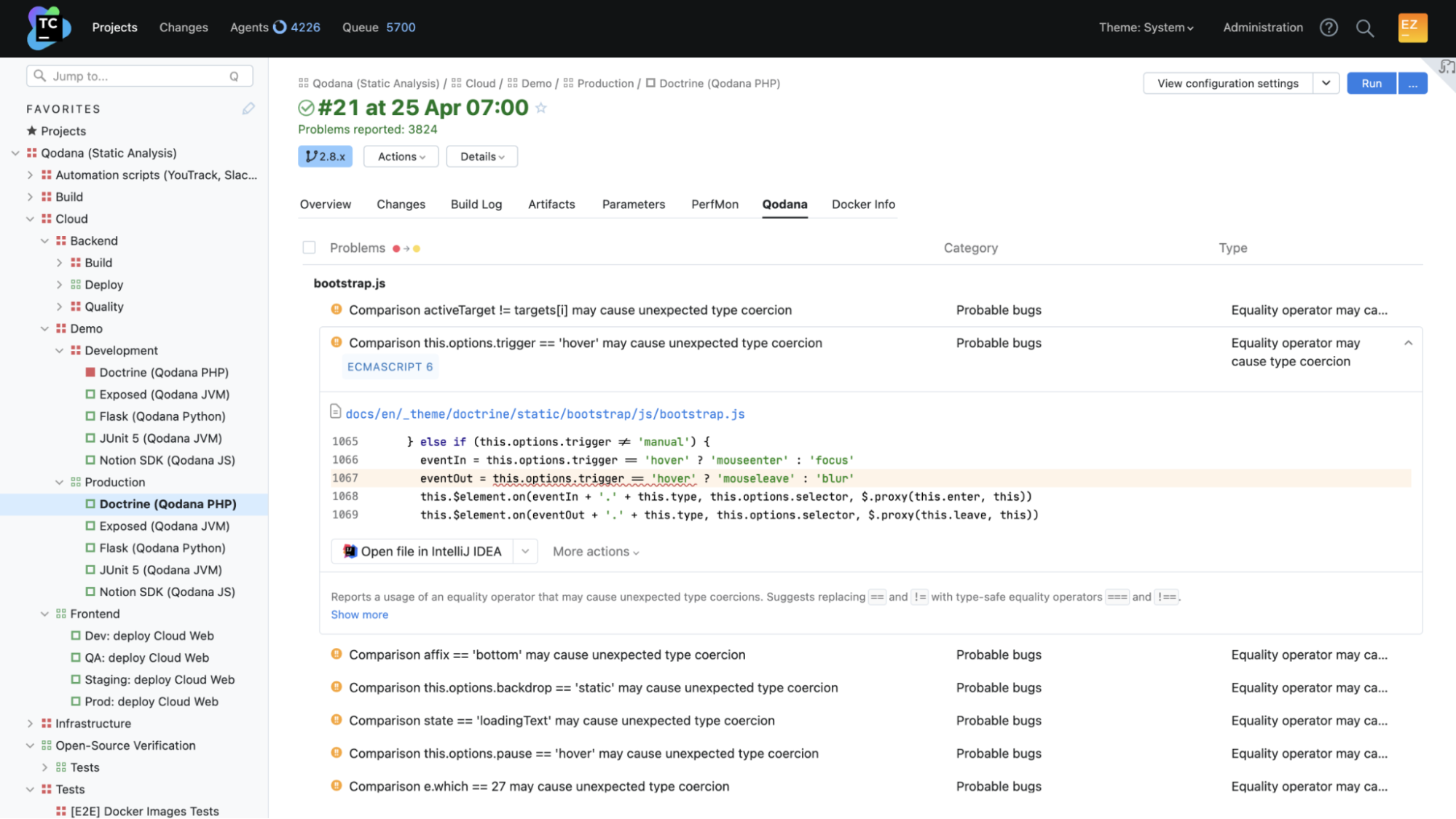Screen dimensions: 1456x819
Task: Switch to the Build Log tab
Action: [476, 205]
